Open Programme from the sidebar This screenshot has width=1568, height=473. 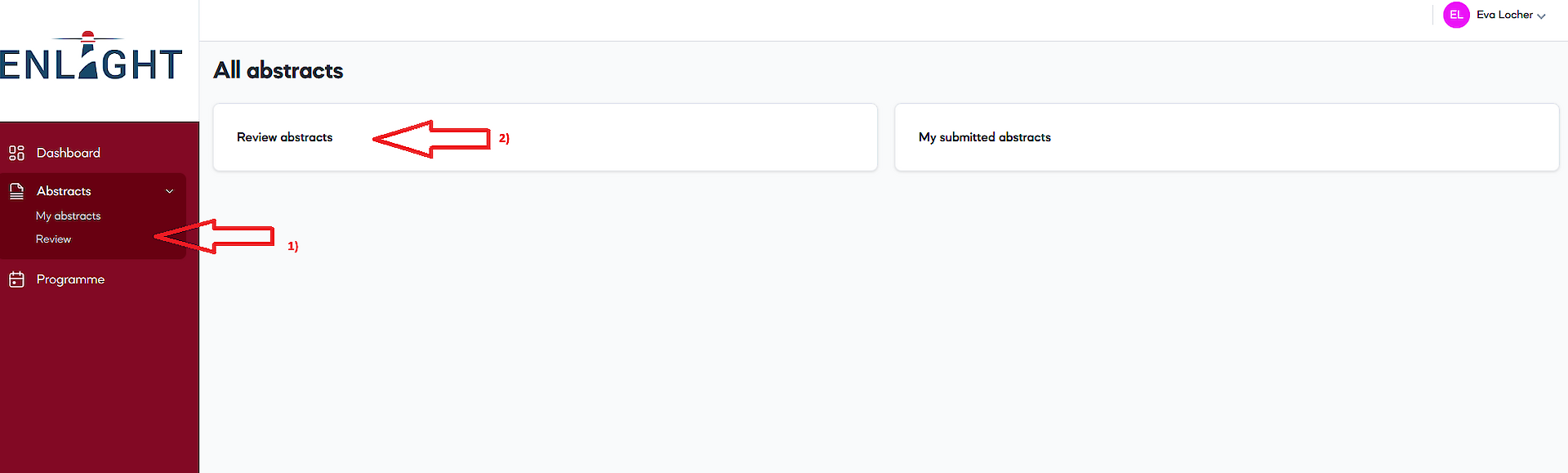70,279
